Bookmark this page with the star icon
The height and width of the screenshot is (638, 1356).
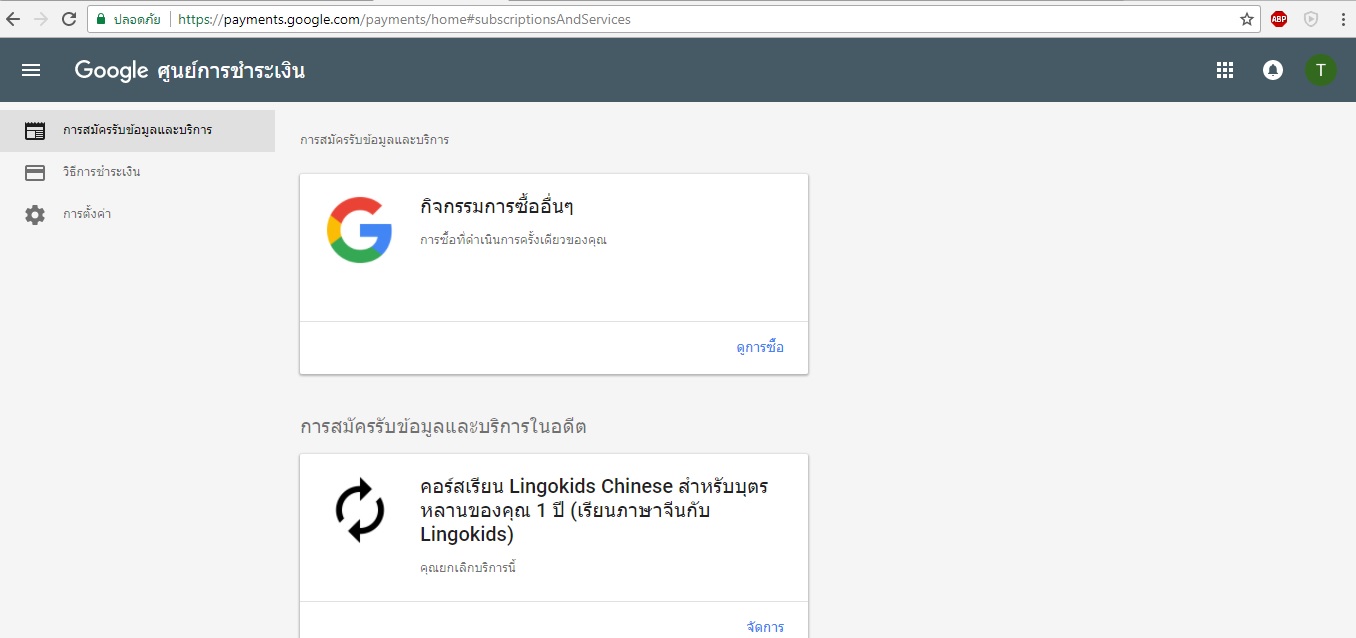[1247, 19]
